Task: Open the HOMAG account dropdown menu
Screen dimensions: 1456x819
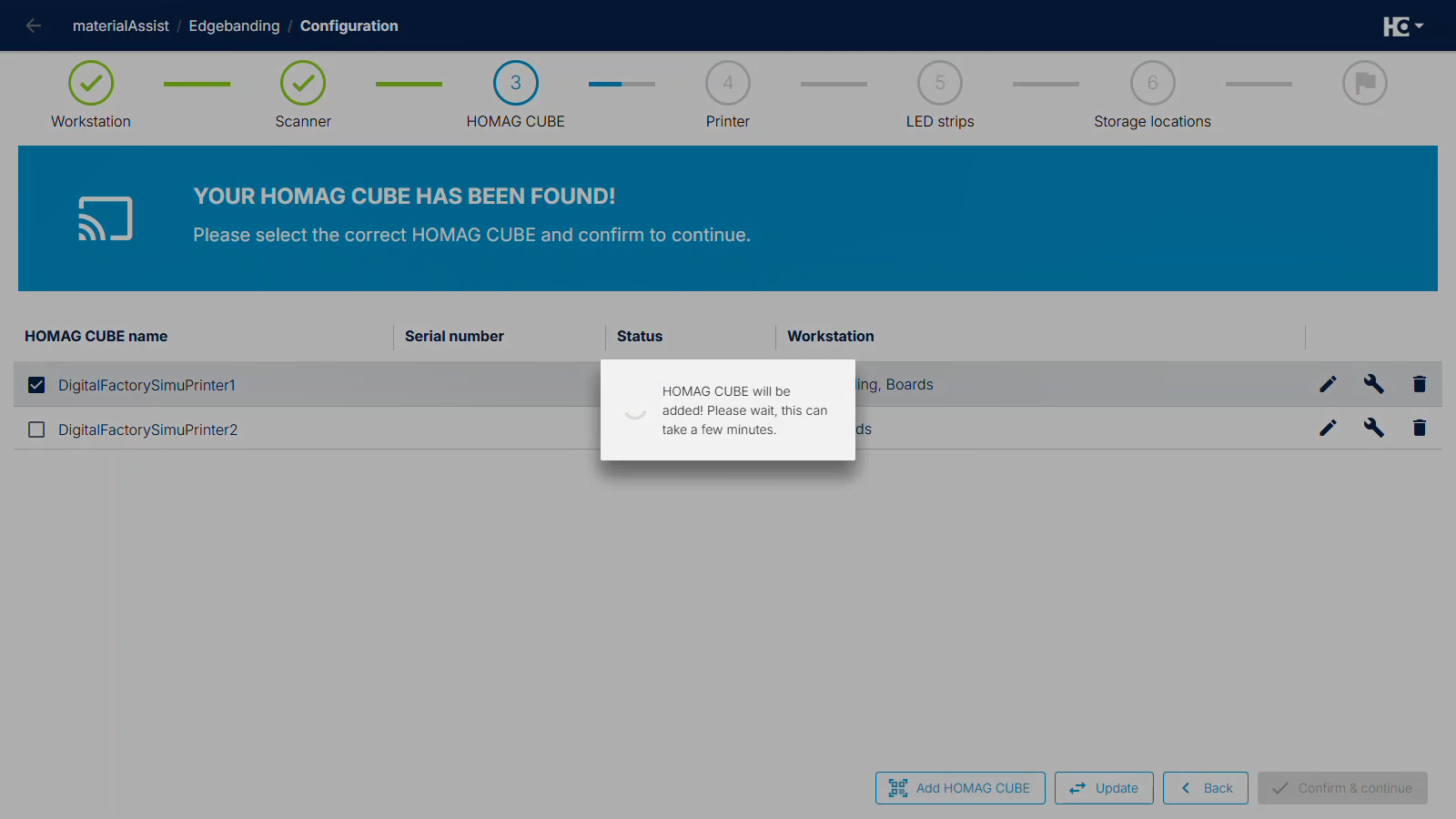Action: coord(1403,26)
